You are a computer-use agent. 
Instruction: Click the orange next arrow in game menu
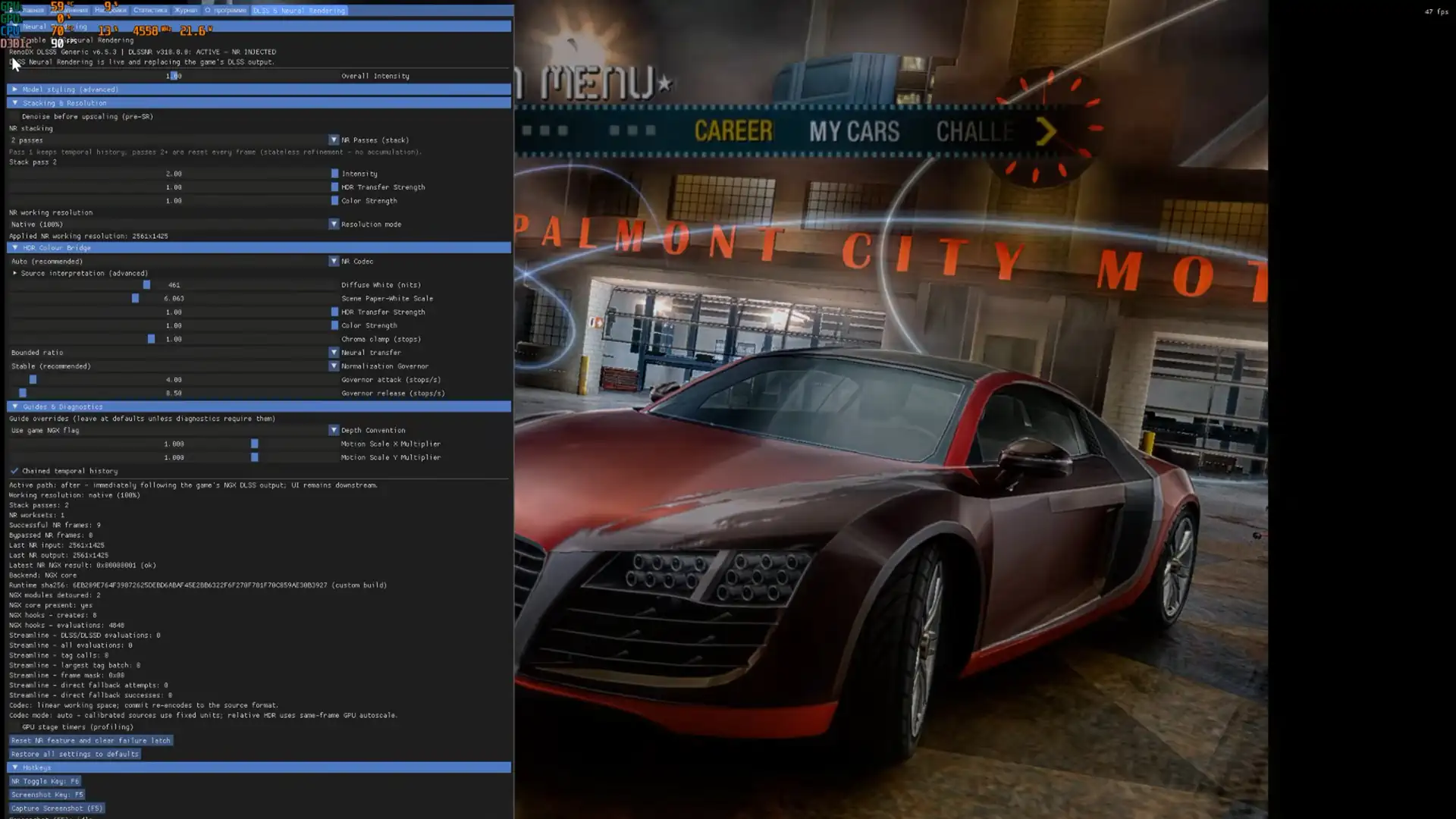pos(1046,132)
